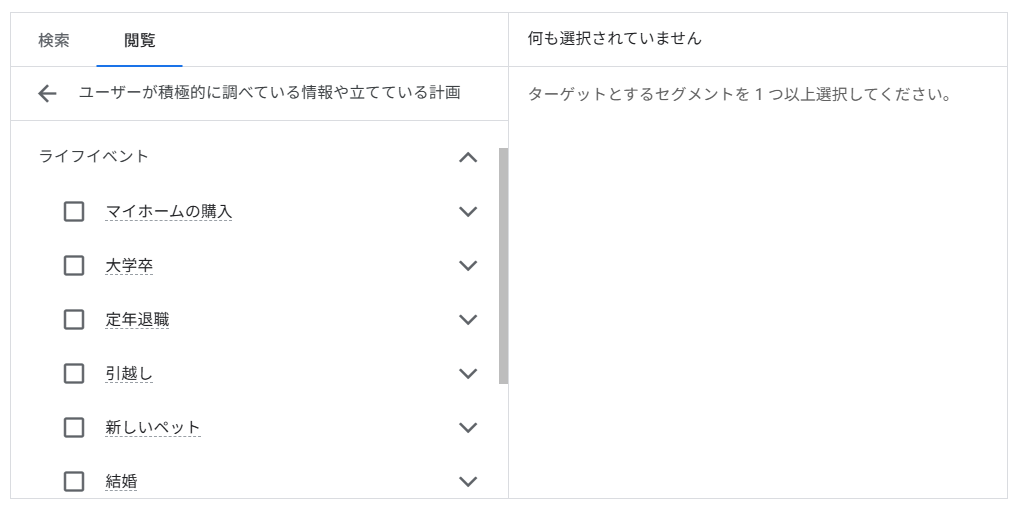Expand the 結婚 chevron
The image size is (1022, 517).
tap(468, 482)
